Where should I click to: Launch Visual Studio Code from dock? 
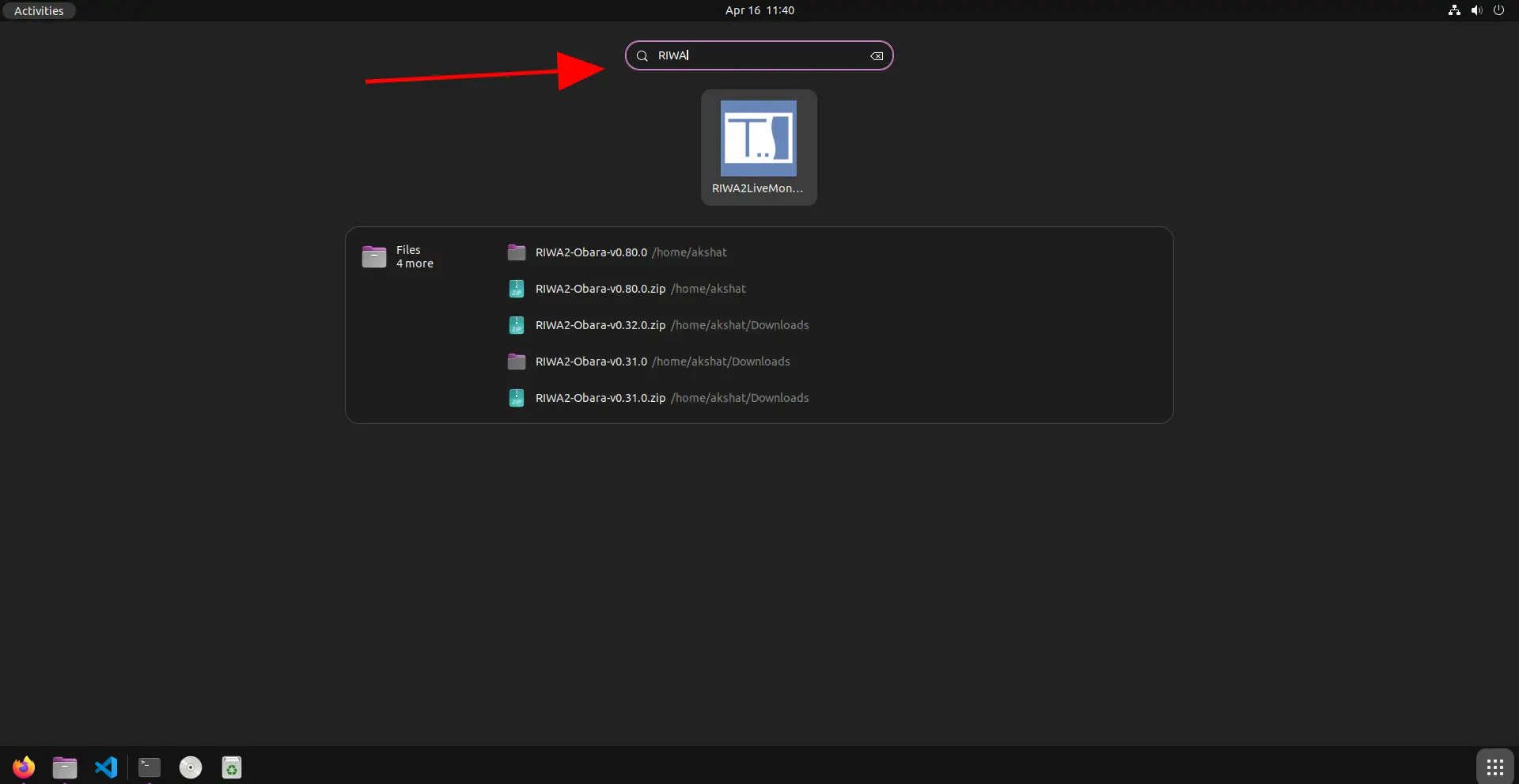coord(106,767)
